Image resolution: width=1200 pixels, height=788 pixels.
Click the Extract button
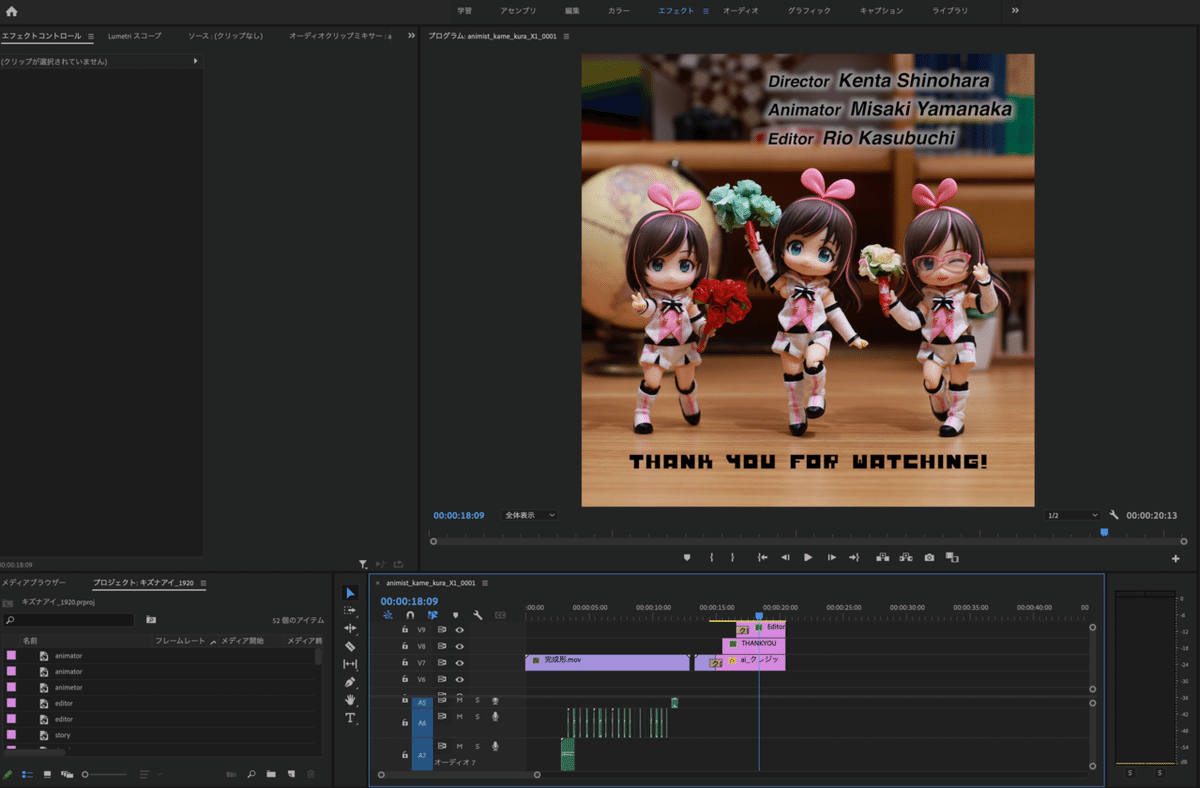(x=906, y=557)
